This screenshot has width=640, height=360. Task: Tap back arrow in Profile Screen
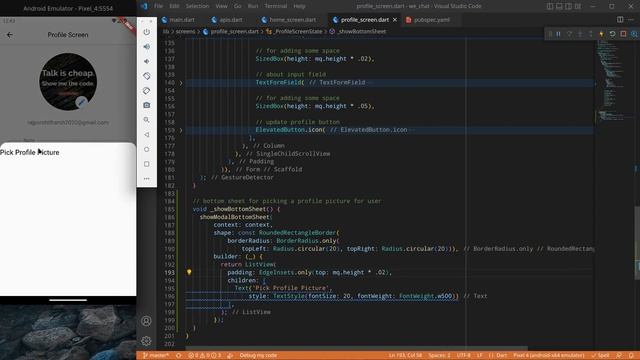tap(9, 35)
